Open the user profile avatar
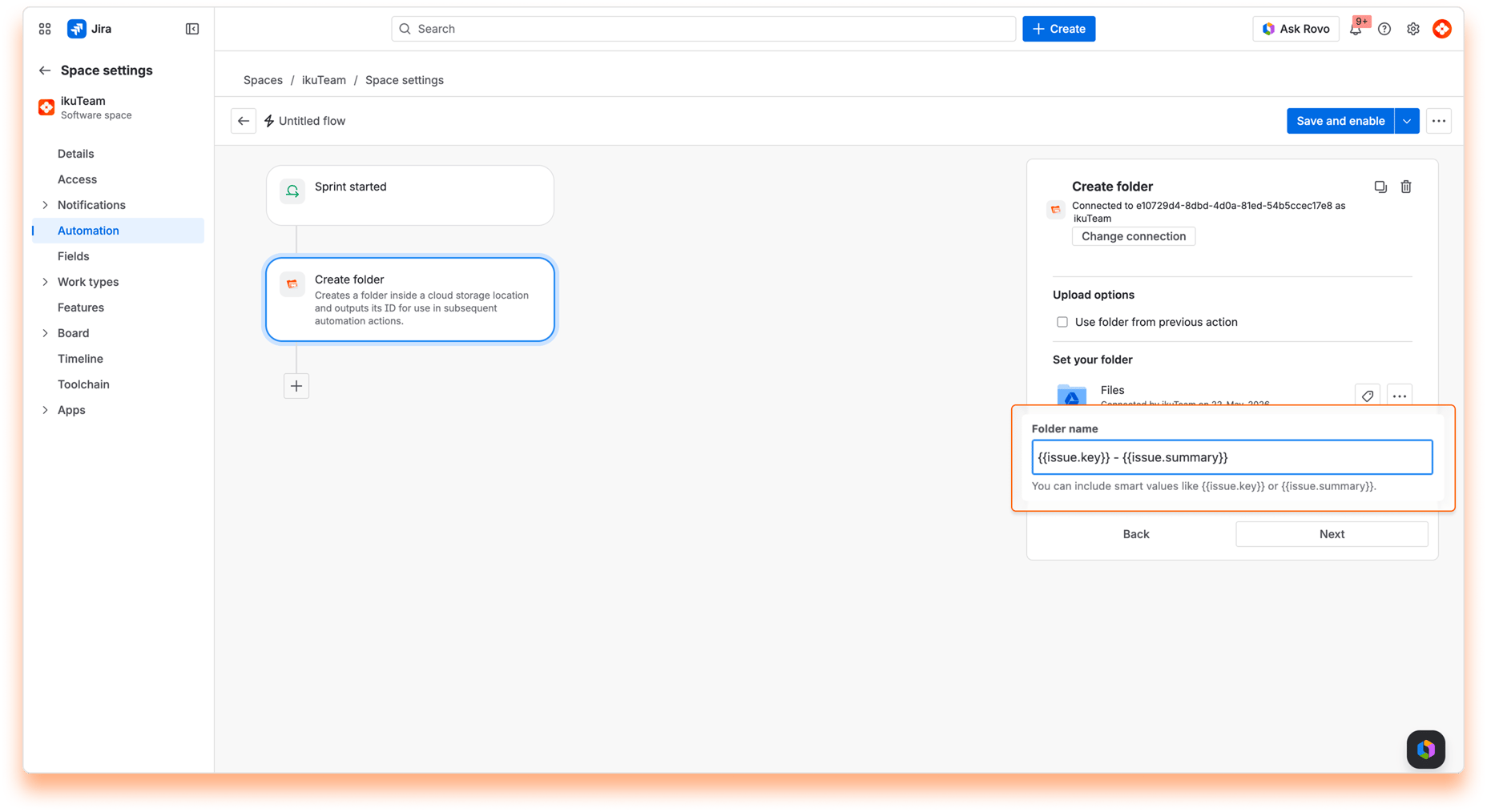This screenshot has width=1487, height=812. (x=1442, y=29)
